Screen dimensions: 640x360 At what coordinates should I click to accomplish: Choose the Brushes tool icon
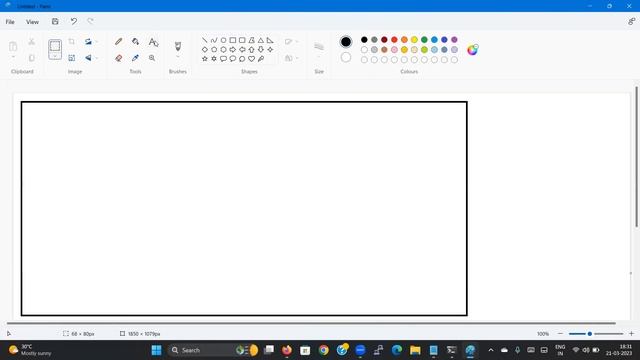(178, 46)
